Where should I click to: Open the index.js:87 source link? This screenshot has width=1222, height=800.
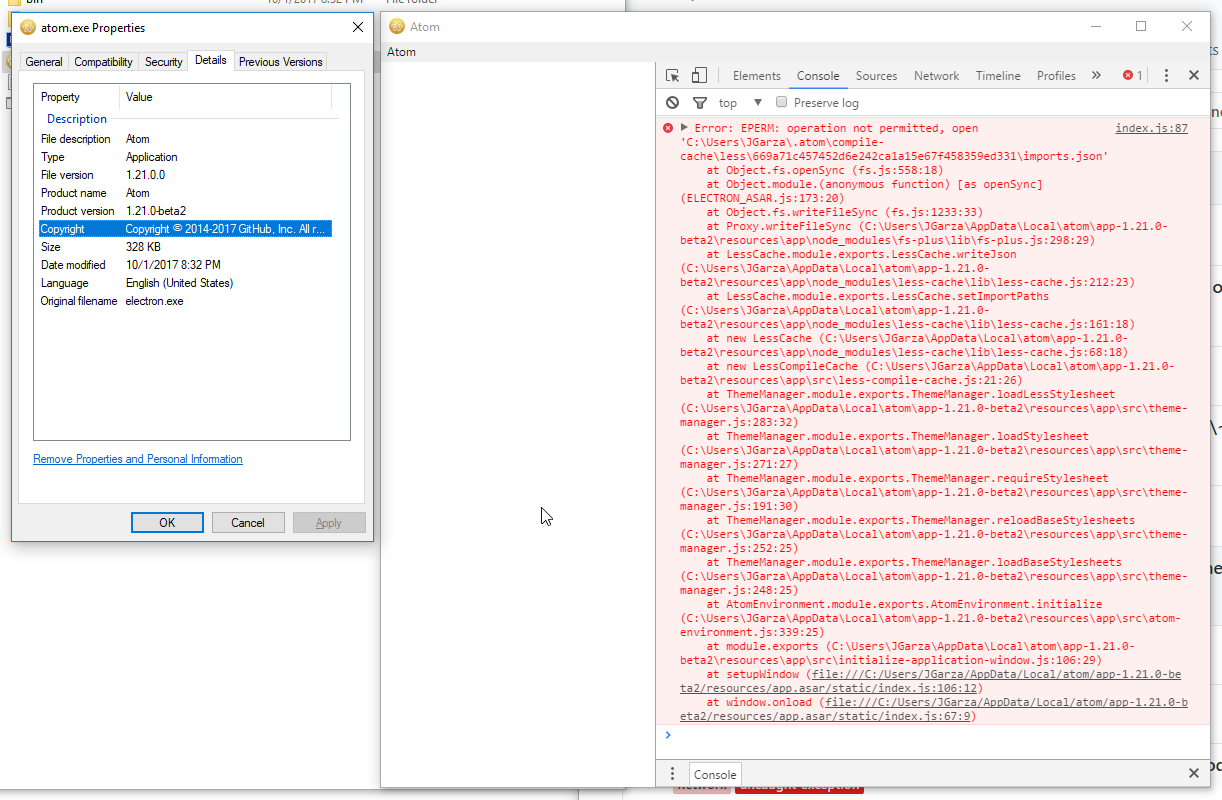[1151, 128]
